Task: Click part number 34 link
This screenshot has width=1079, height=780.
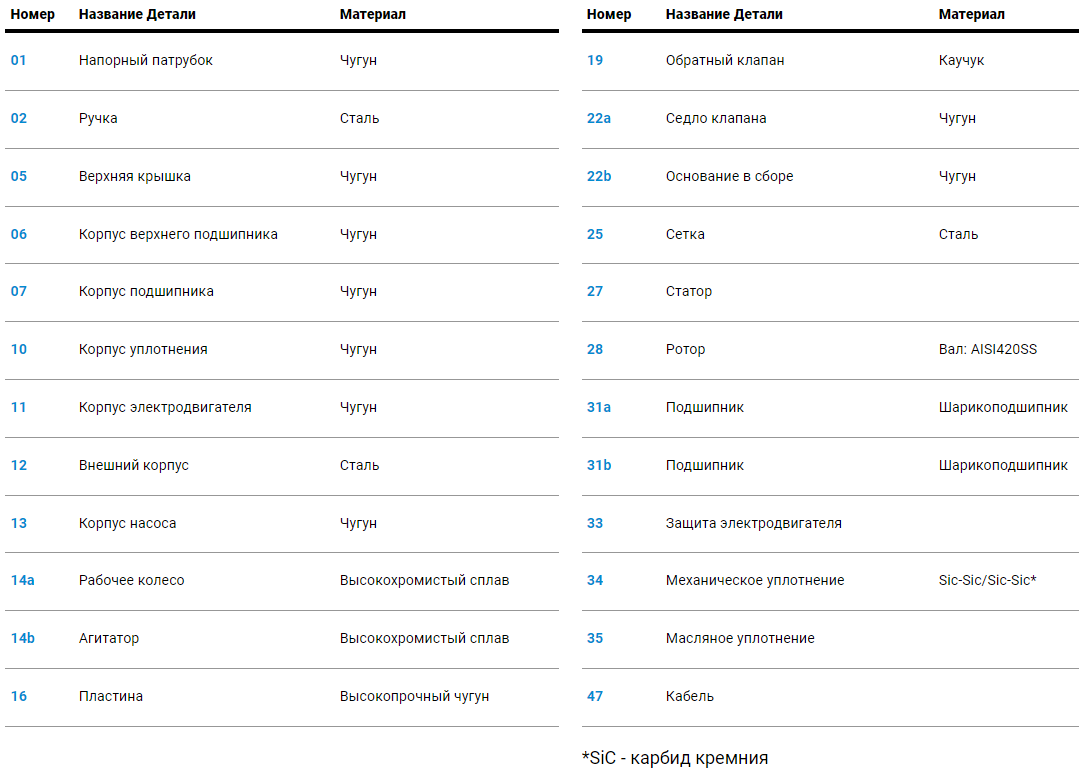Action: tap(595, 580)
